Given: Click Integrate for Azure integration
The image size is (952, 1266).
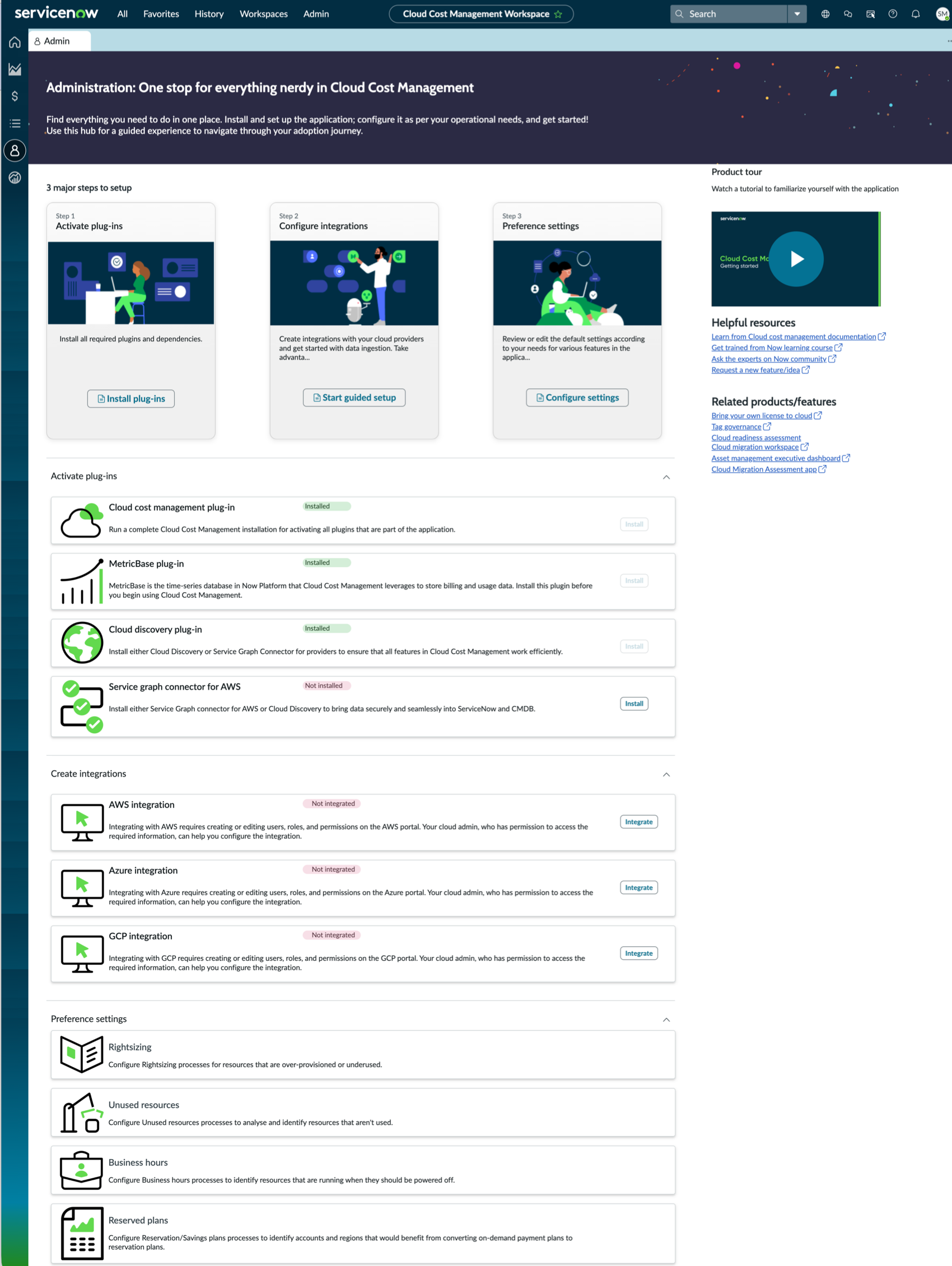Looking at the screenshot, I should (638, 888).
